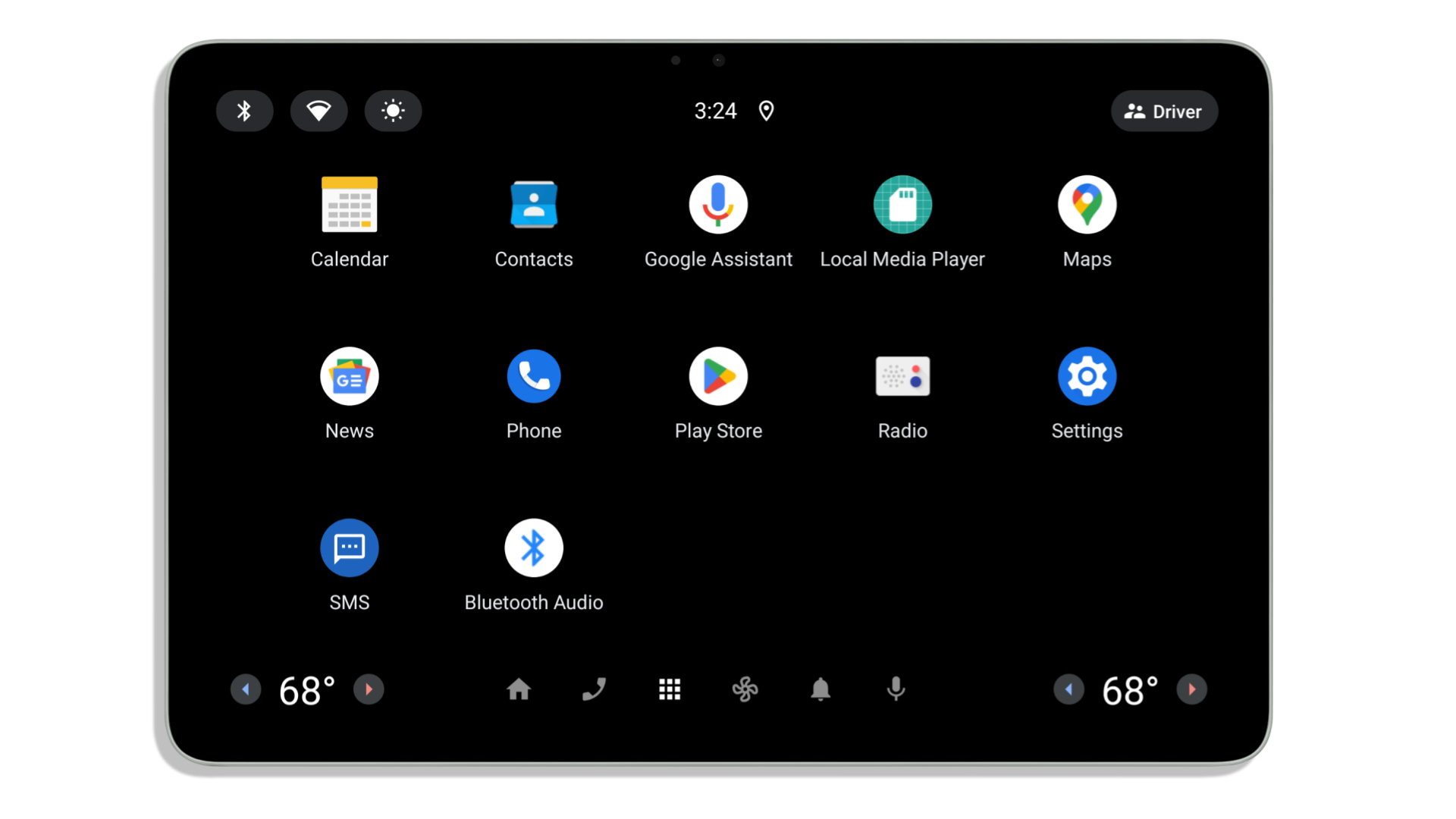Open Local Media Player app
The image size is (1456, 819).
tap(902, 205)
